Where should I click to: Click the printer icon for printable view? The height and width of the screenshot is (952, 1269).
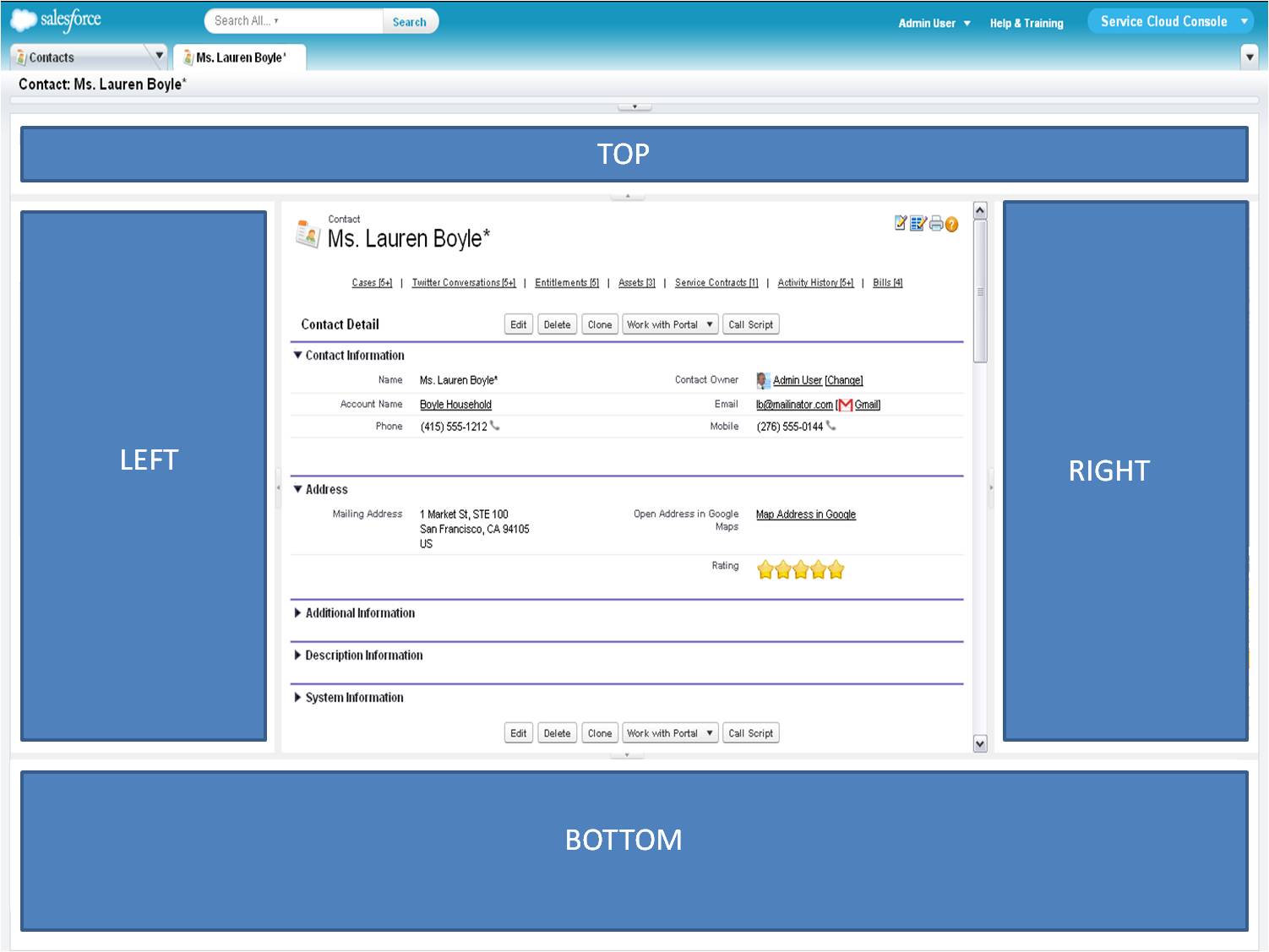pos(936,224)
